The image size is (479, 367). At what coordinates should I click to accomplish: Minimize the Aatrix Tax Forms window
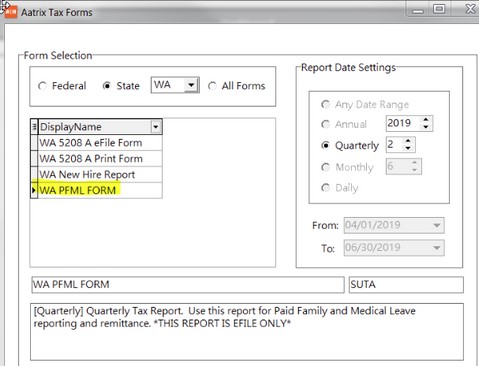pos(418,9)
